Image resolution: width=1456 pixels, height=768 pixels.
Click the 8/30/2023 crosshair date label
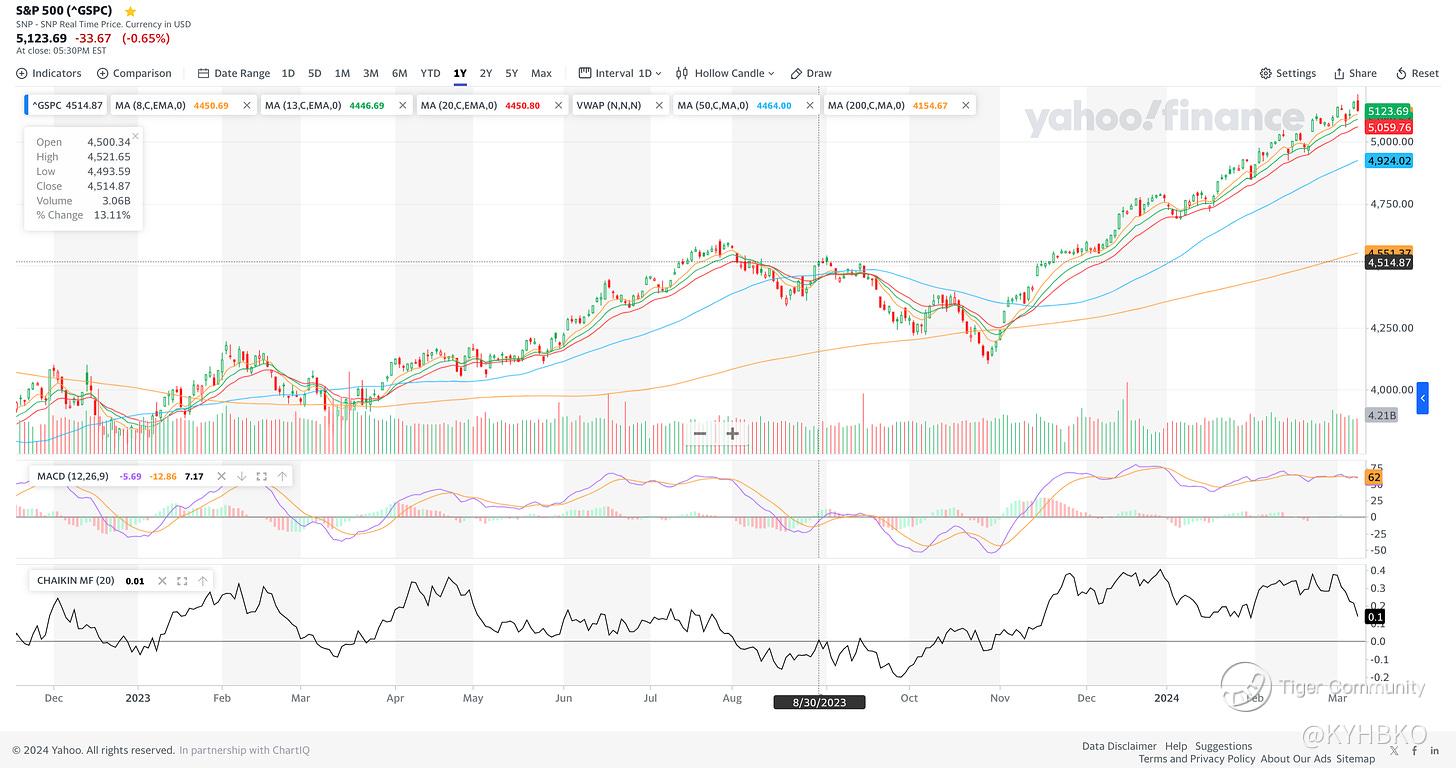820,702
